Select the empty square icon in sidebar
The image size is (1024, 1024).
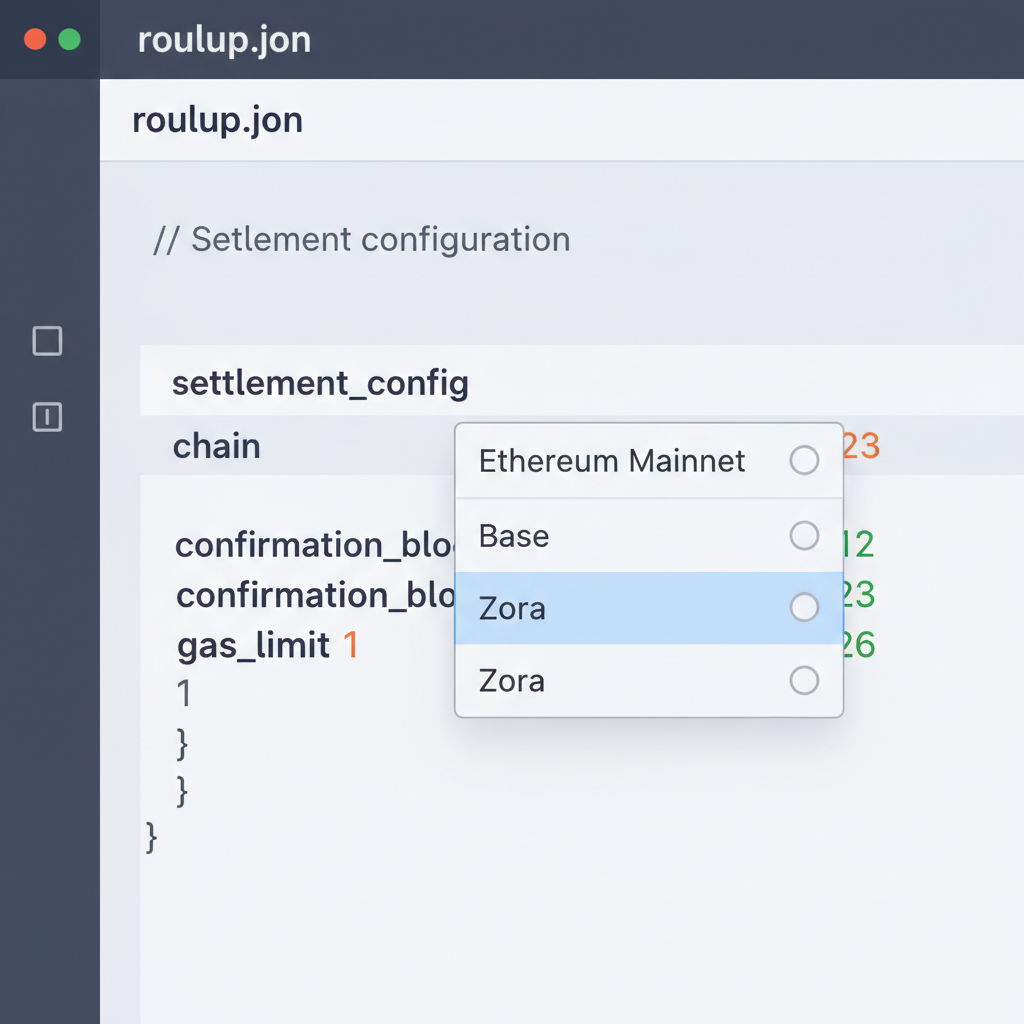47,341
